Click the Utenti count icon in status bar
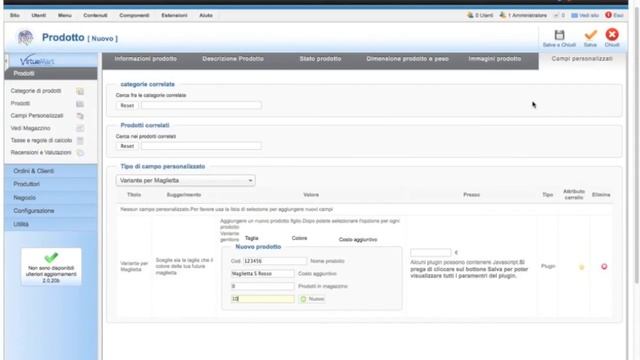 coord(470,15)
